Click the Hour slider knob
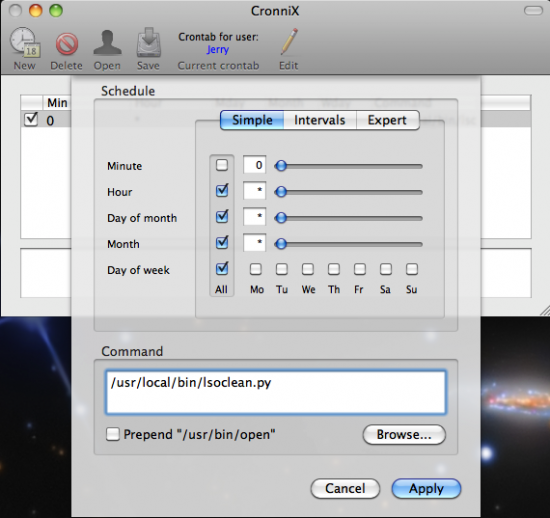Screen dimensions: 550x518 point(281,191)
